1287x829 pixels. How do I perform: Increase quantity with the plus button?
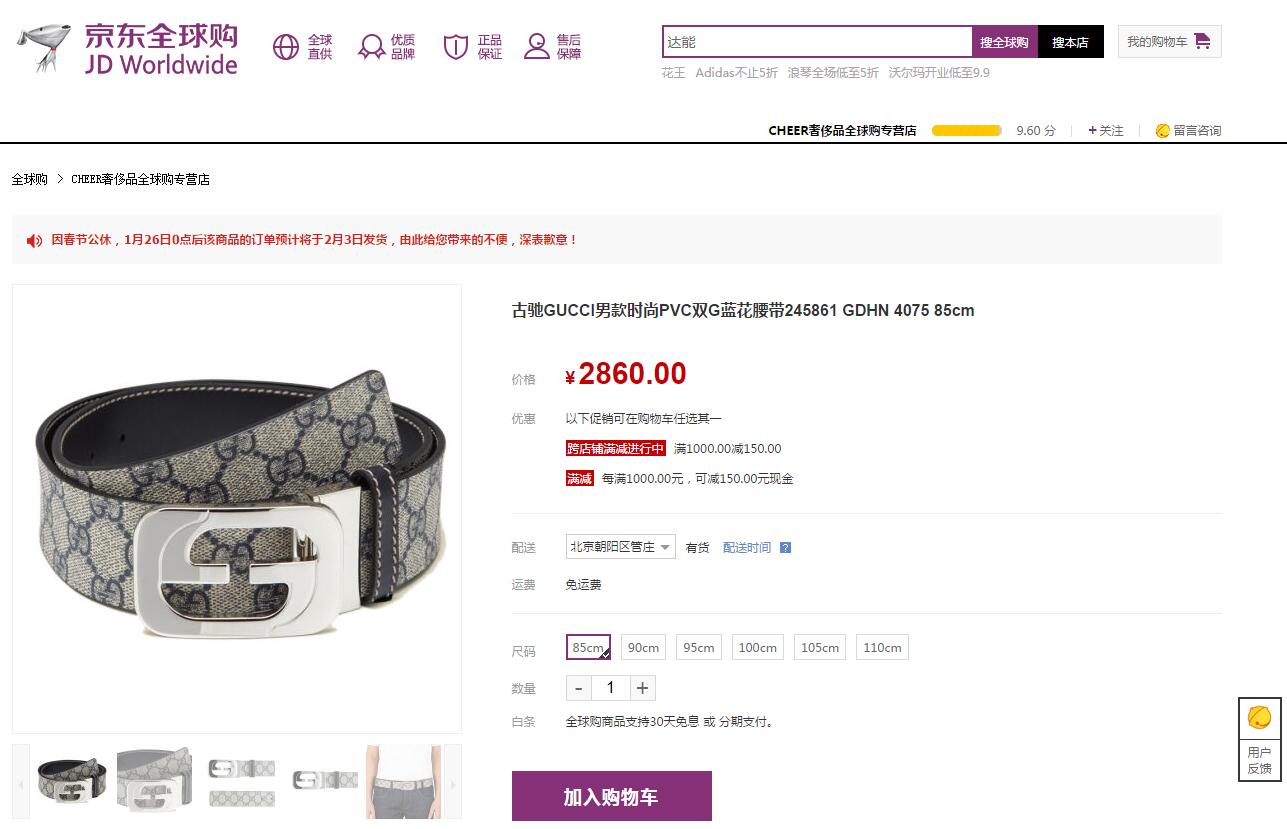[642, 688]
